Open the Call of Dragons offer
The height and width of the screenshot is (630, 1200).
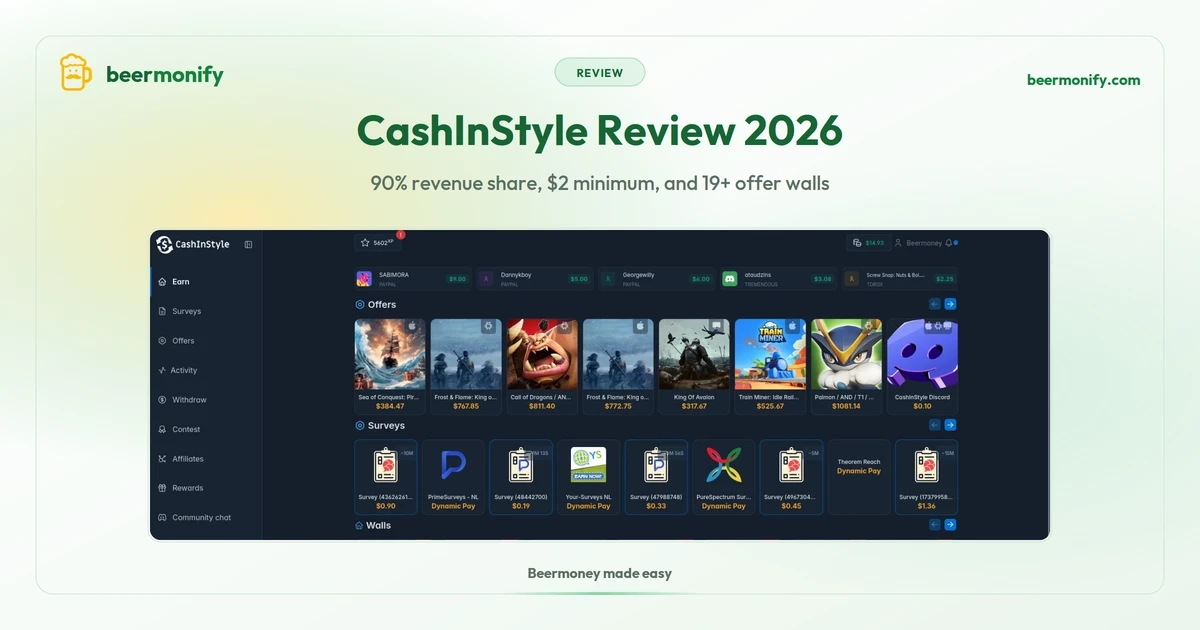[x=542, y=366]
